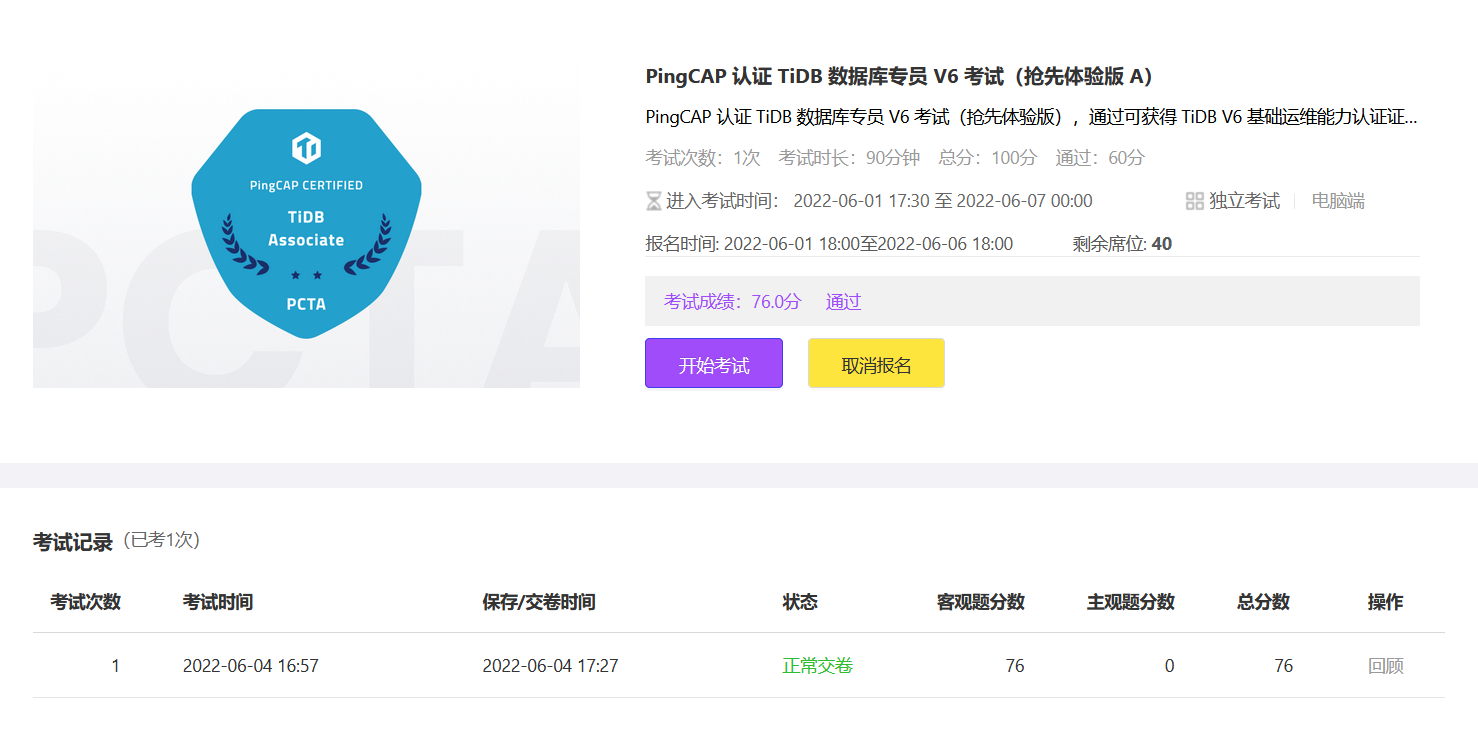This screenshot has height=737, width=1478.
Task: Click the 开始考试 button
Action: pyautogui.click(x=714, y=363)
